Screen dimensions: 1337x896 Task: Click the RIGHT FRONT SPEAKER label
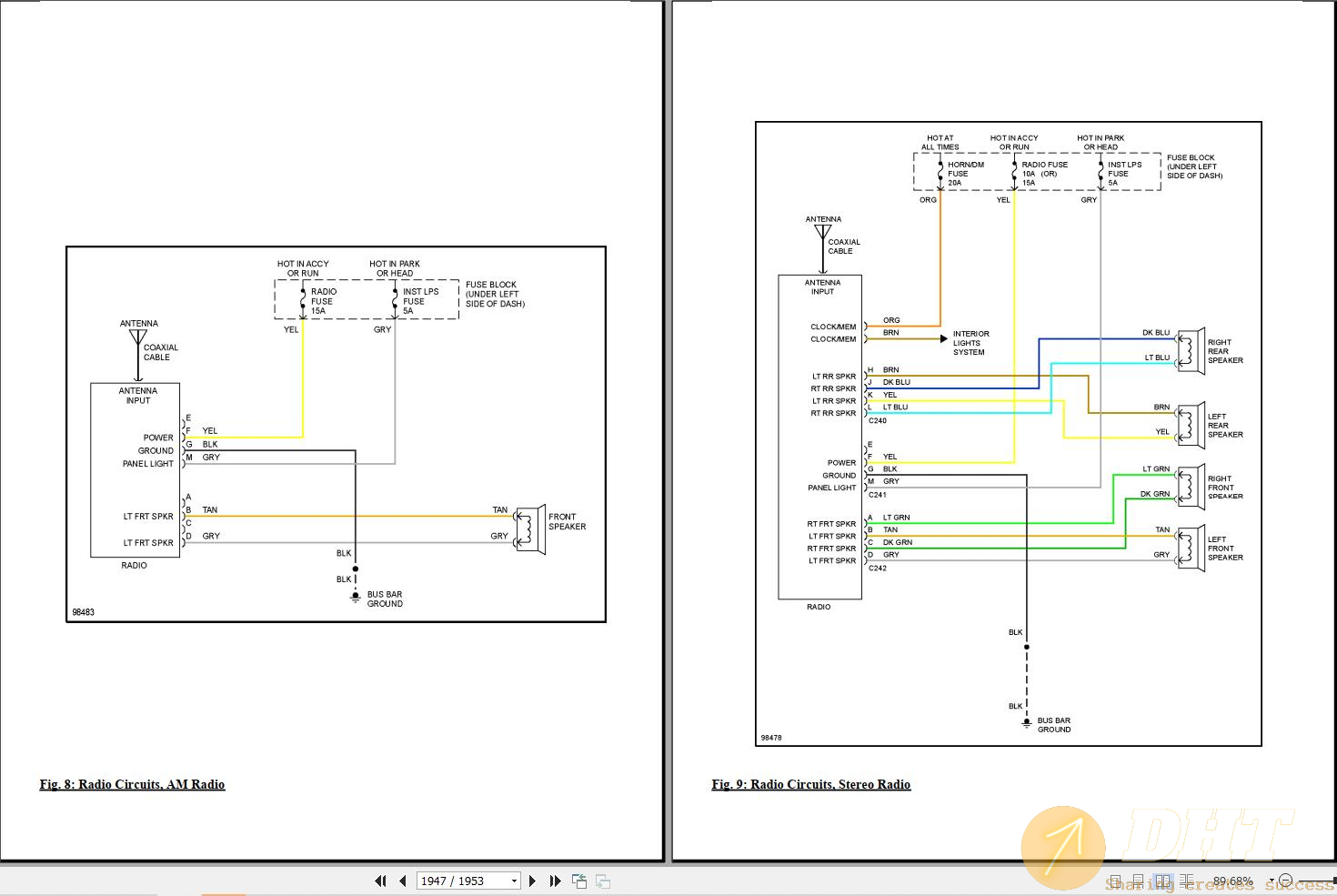pos(1225,488)
